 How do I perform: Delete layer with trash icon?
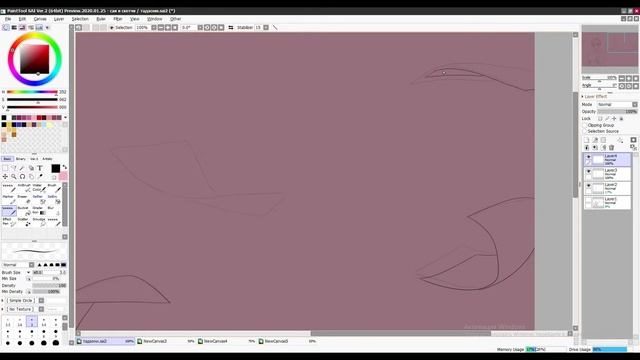(x=611, y=147)
